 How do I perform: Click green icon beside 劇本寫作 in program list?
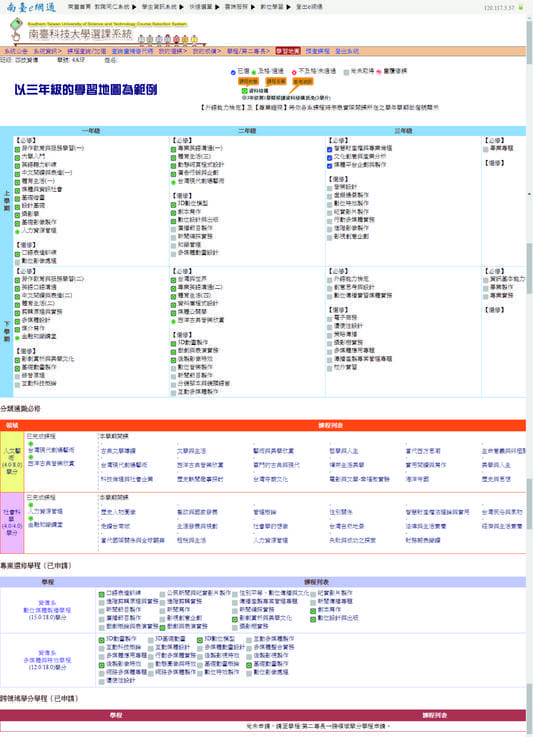point(313,611)
